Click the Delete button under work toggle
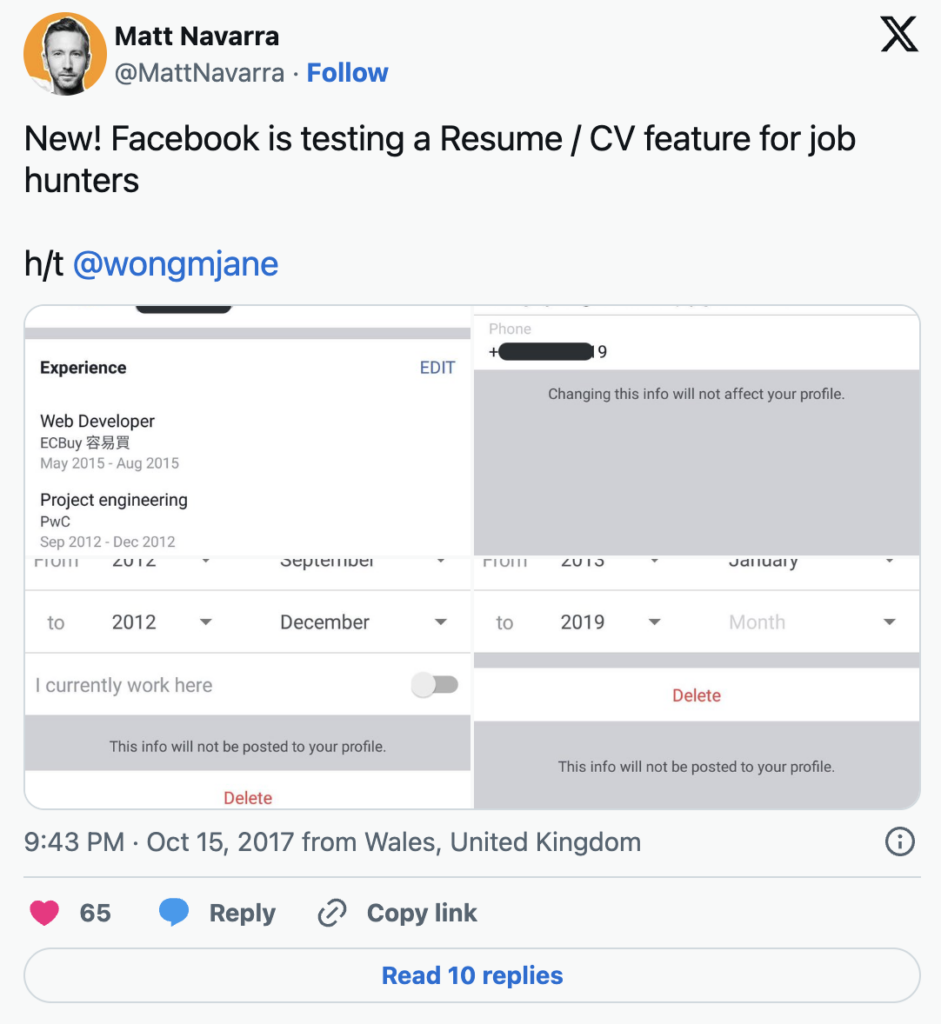941x1024 pixels. point(248,797)
